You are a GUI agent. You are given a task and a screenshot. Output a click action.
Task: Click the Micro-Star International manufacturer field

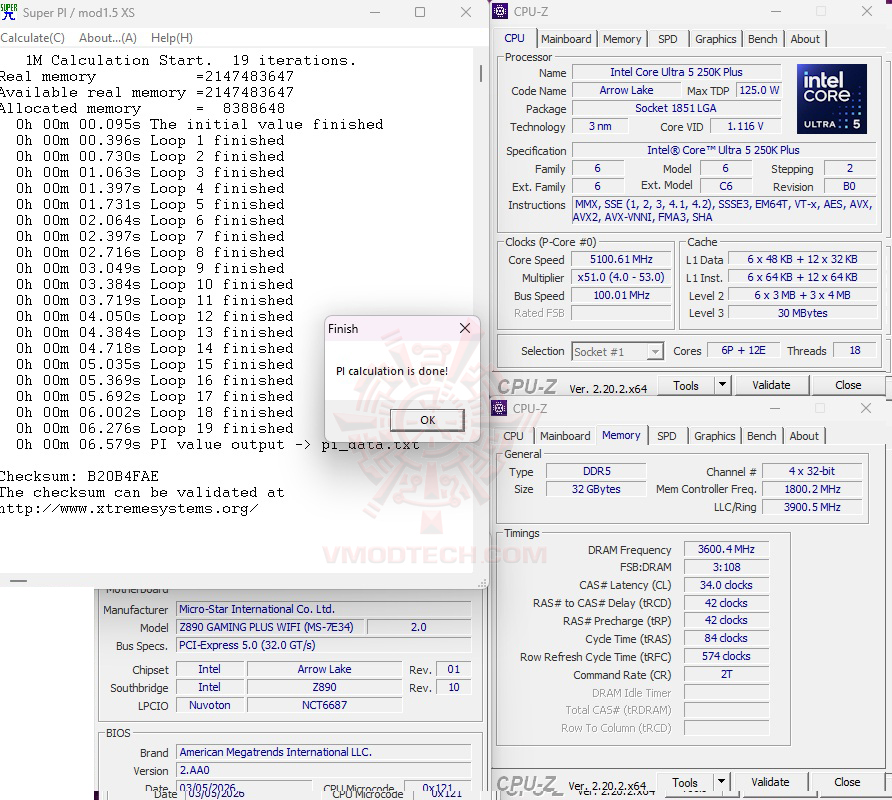(x=323, y=609)
